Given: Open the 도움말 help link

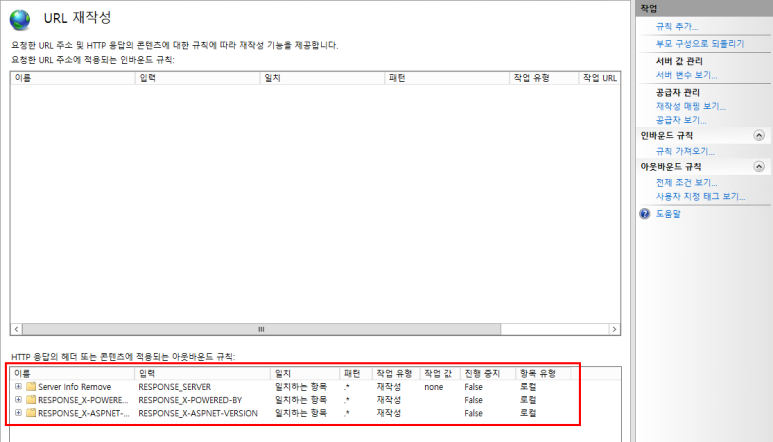Looking at the screenshot, I should click(x=668, y=214).
